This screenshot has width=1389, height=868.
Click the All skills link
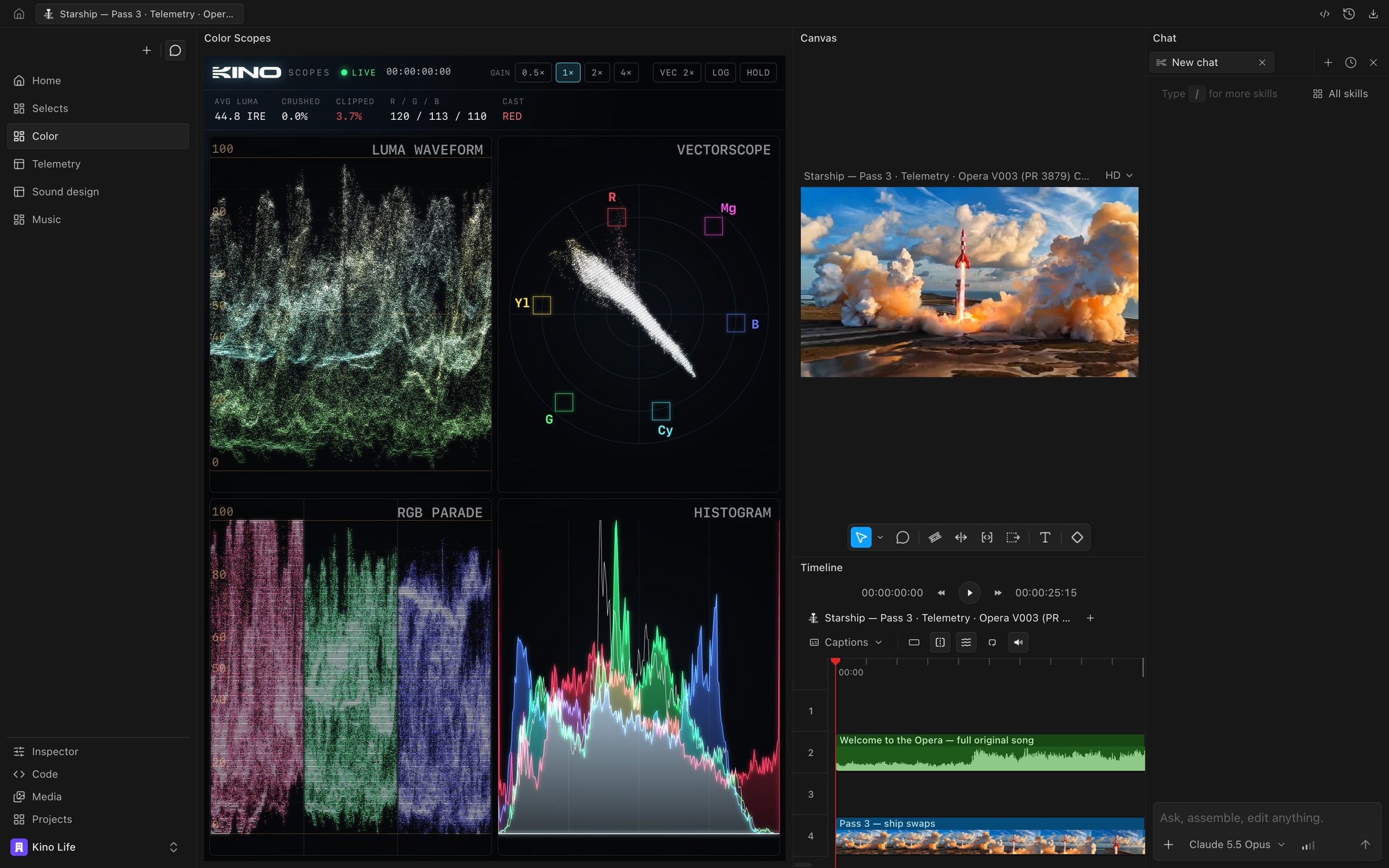[x=1340, y=94]
